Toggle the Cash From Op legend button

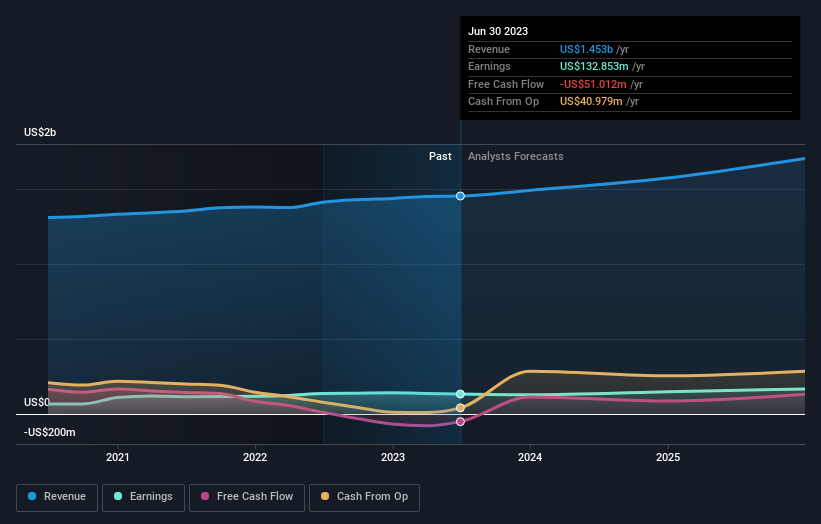[x=364, y=497]
